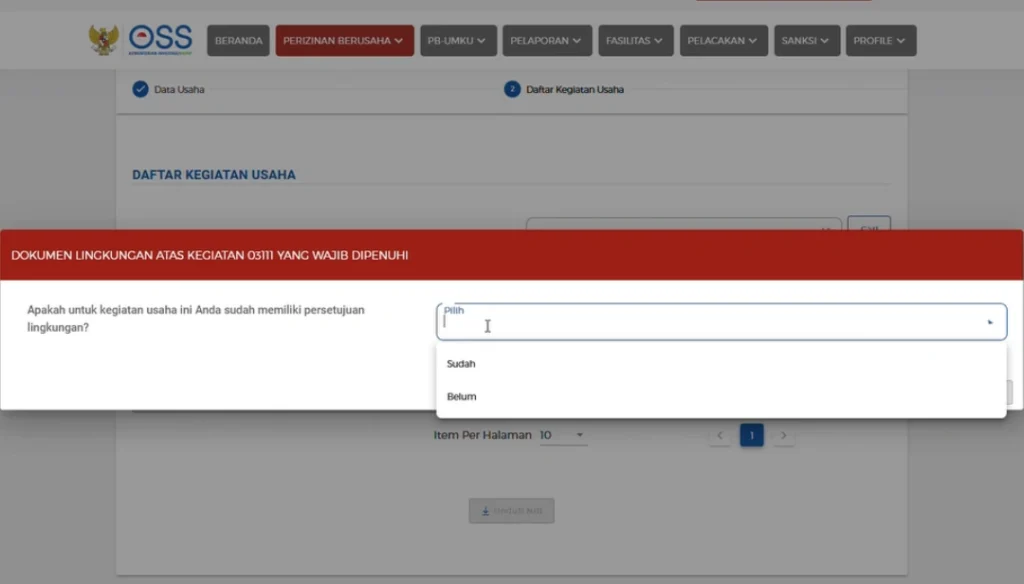Click the Data Usaha checkmark step icon
Screen dimensions: 1024x584
tap(140, 89)
